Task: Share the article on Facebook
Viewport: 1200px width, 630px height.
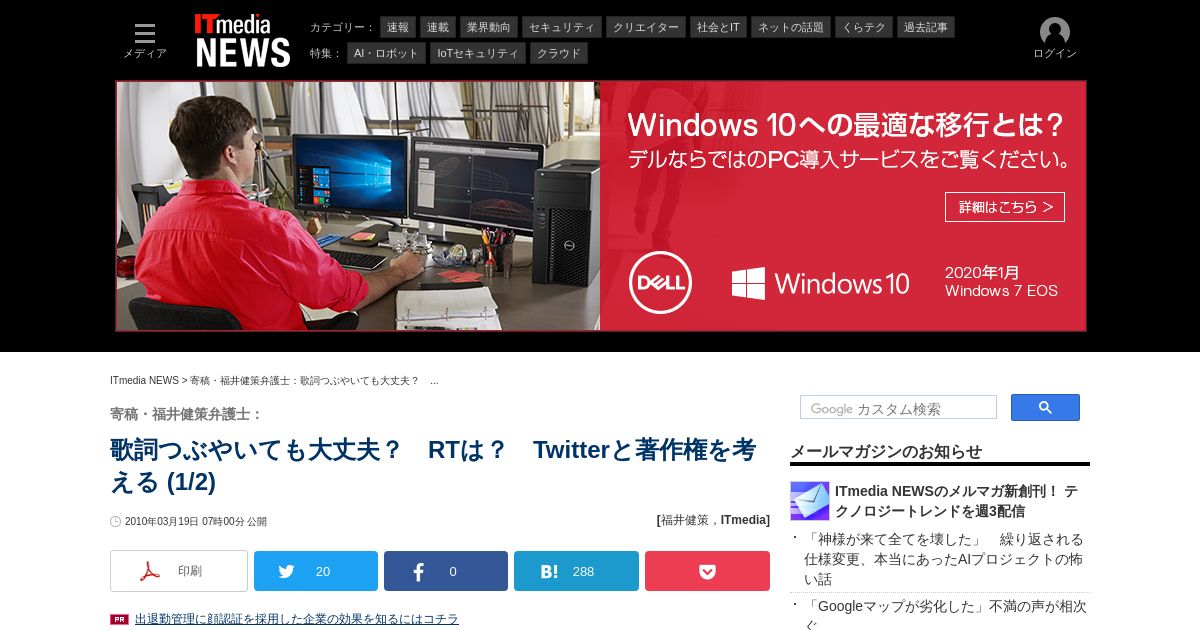Action: (x=446, y=571)
